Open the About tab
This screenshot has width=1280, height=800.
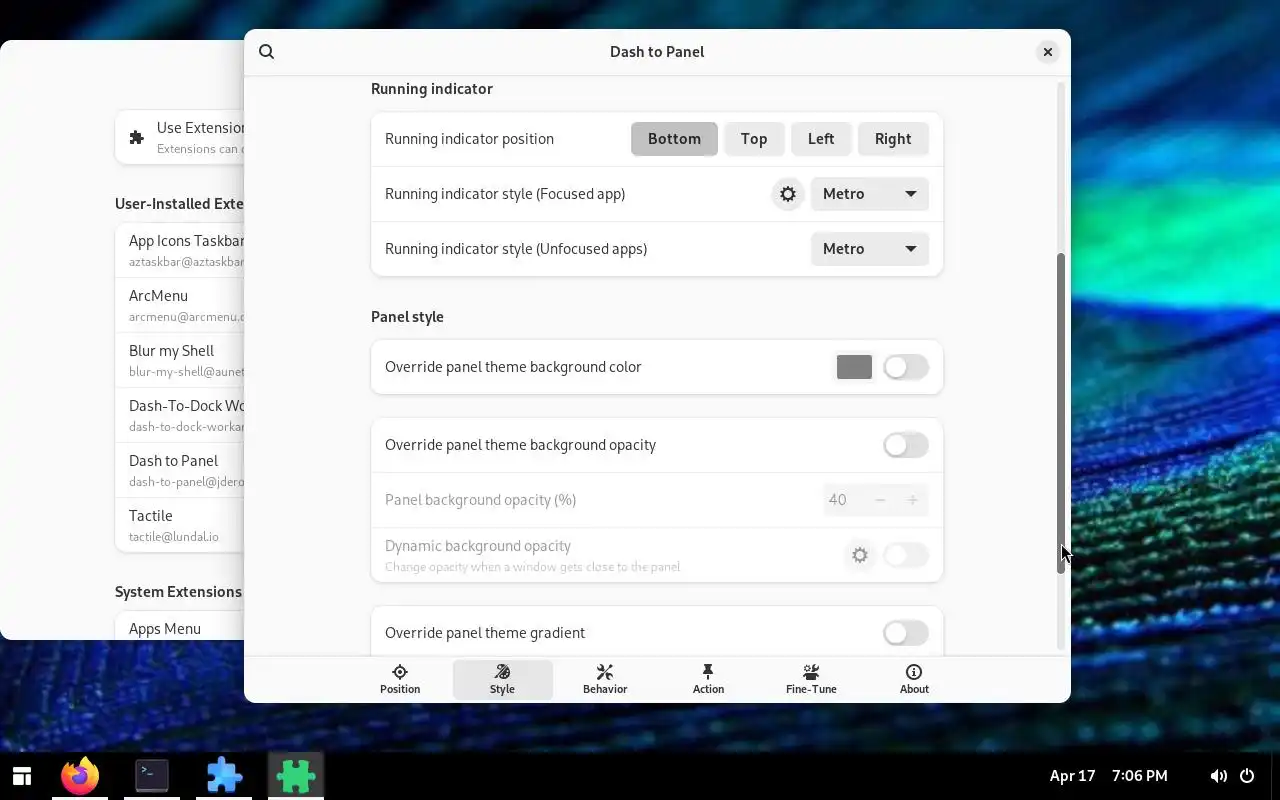coord(914,680)
